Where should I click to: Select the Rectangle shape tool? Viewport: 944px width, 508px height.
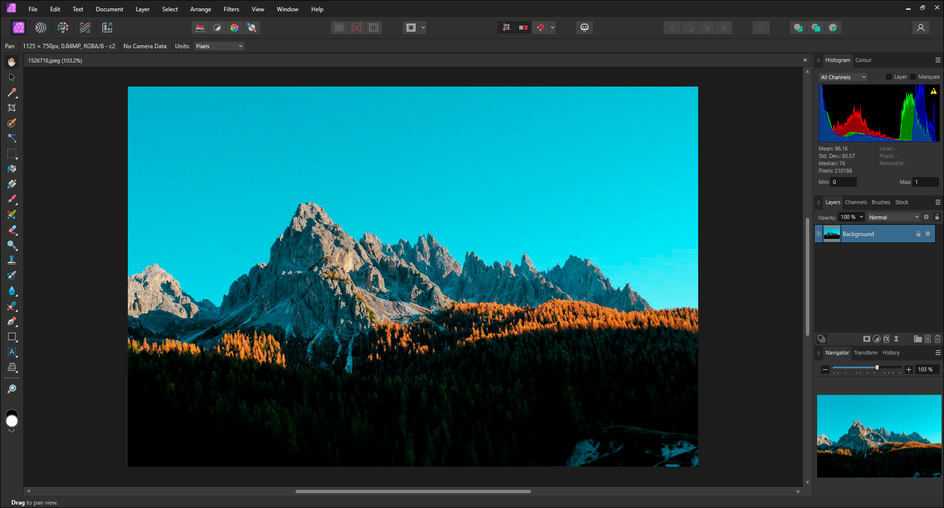11,337
